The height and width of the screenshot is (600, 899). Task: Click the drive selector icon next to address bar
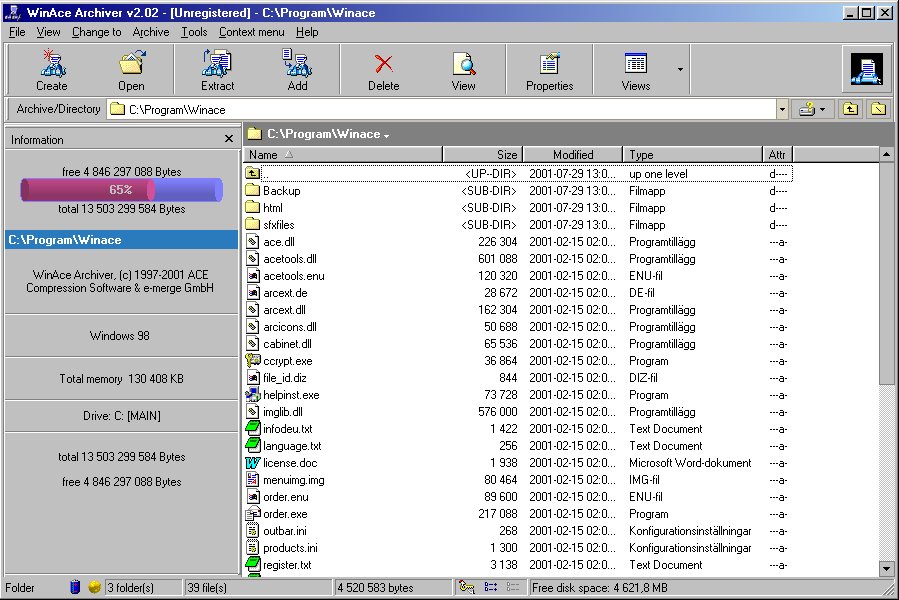[807, 108]
